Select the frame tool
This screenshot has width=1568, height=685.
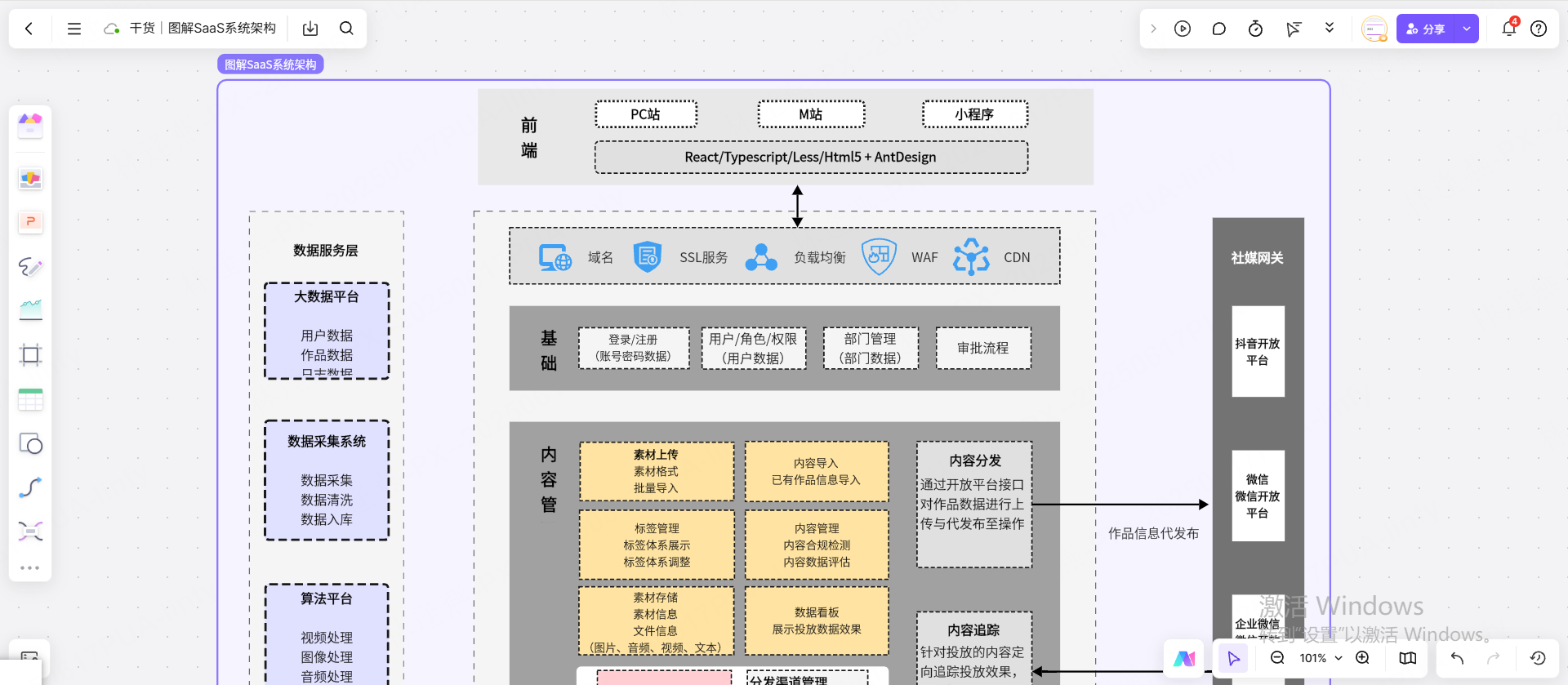(30, 354)
